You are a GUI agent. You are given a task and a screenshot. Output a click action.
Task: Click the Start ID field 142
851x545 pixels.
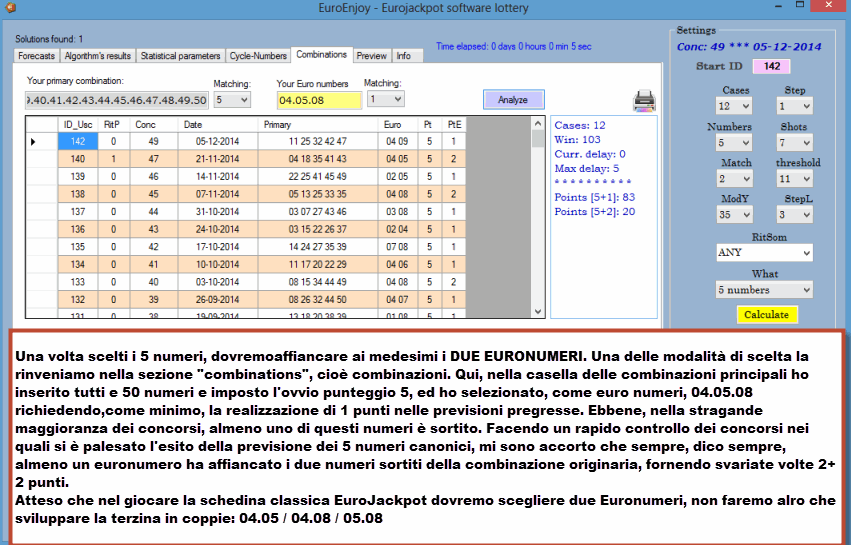(x=772, y=66)
